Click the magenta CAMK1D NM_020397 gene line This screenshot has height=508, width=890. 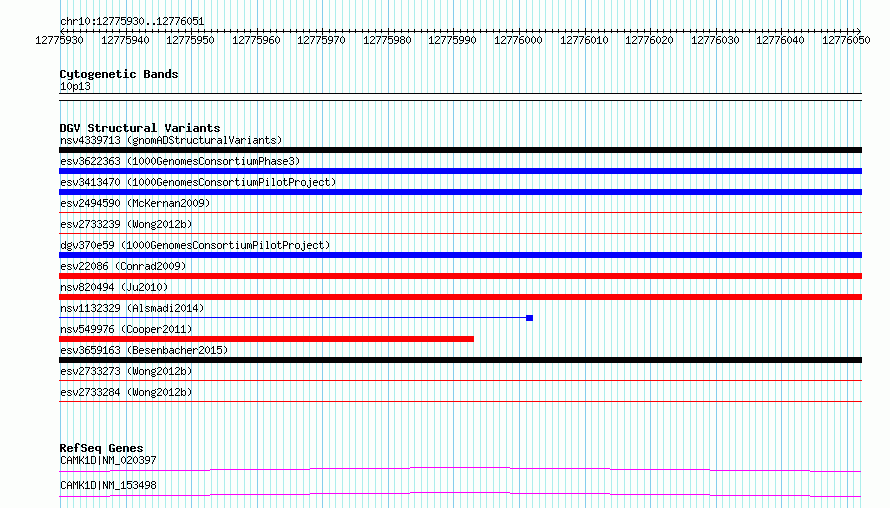460,469
